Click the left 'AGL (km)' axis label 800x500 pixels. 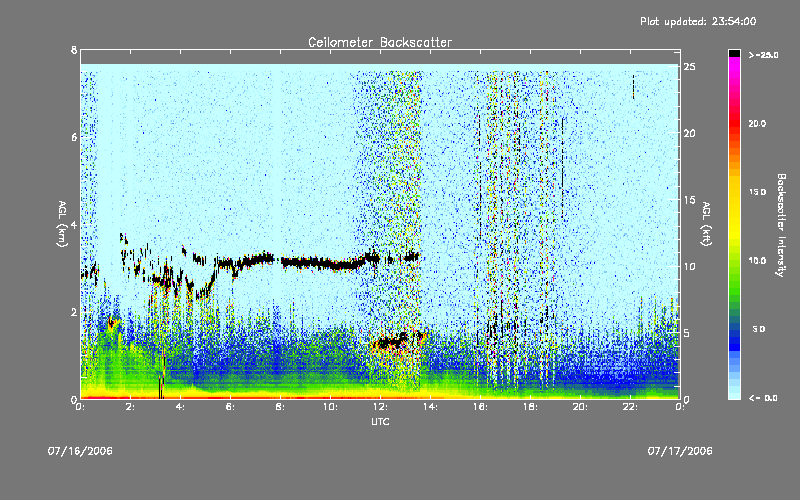tap(62, 224)
